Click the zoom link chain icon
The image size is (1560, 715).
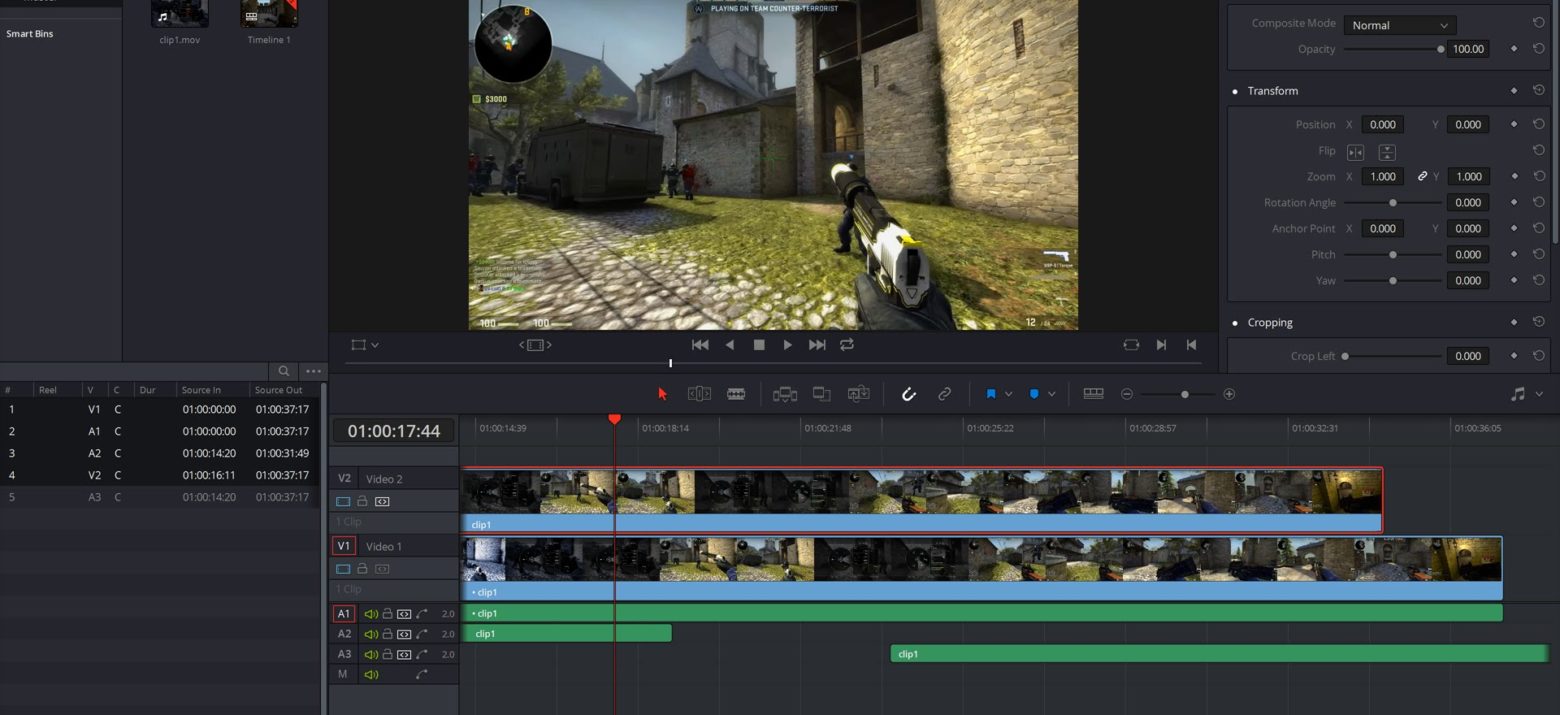pos(1422,176)
